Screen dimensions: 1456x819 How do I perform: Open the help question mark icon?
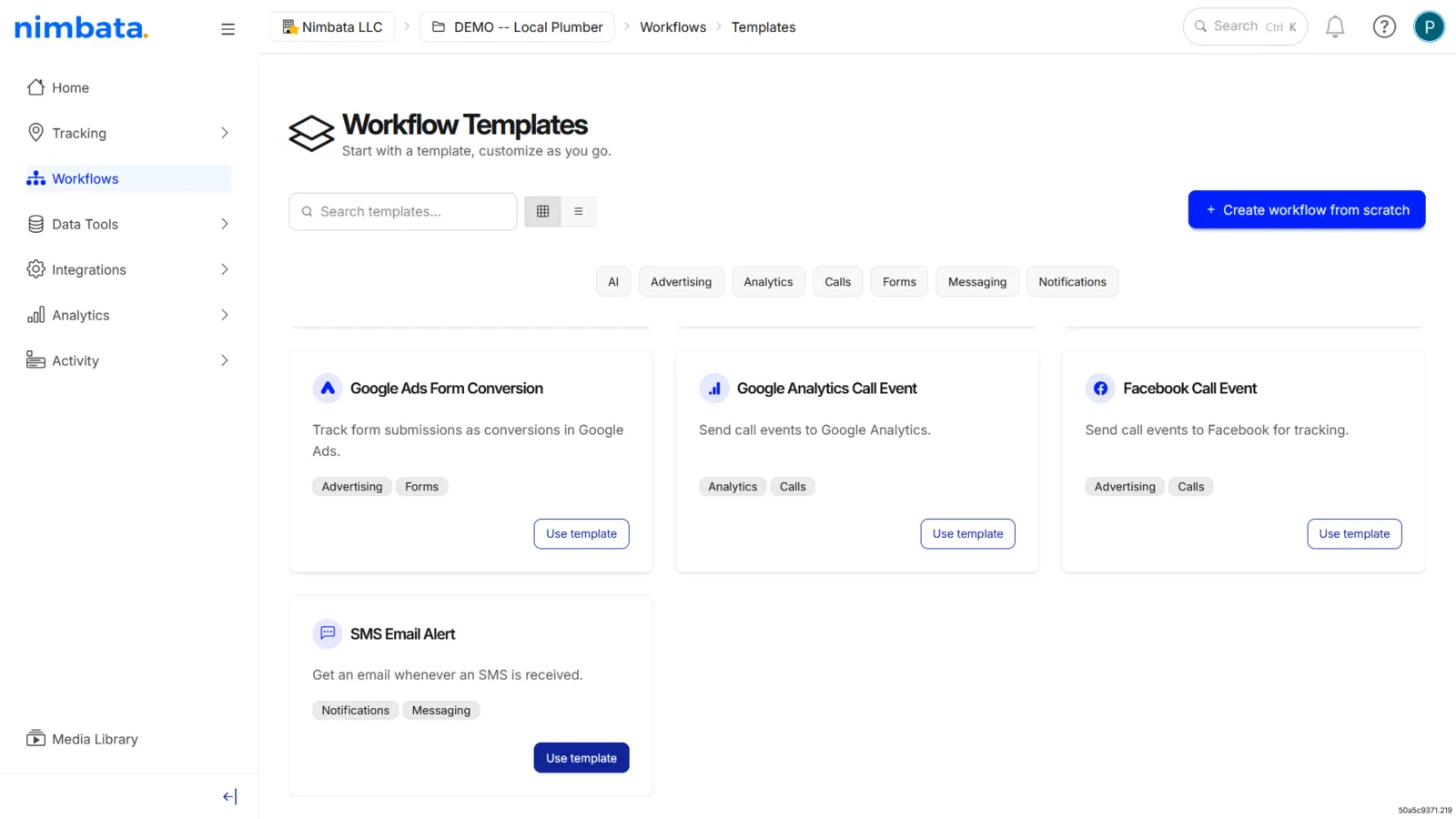pyautogui.click(x=1384, y=27)
